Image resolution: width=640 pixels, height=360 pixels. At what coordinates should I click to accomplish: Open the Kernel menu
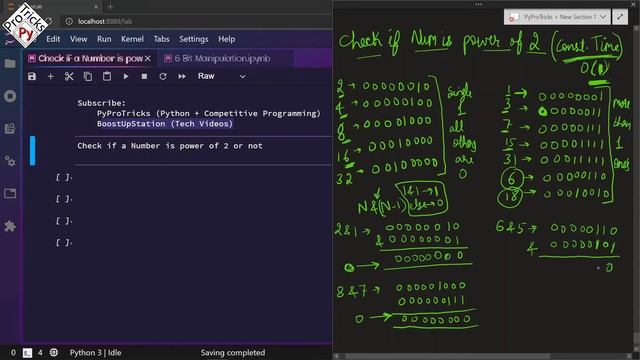(x=132, y=39)
